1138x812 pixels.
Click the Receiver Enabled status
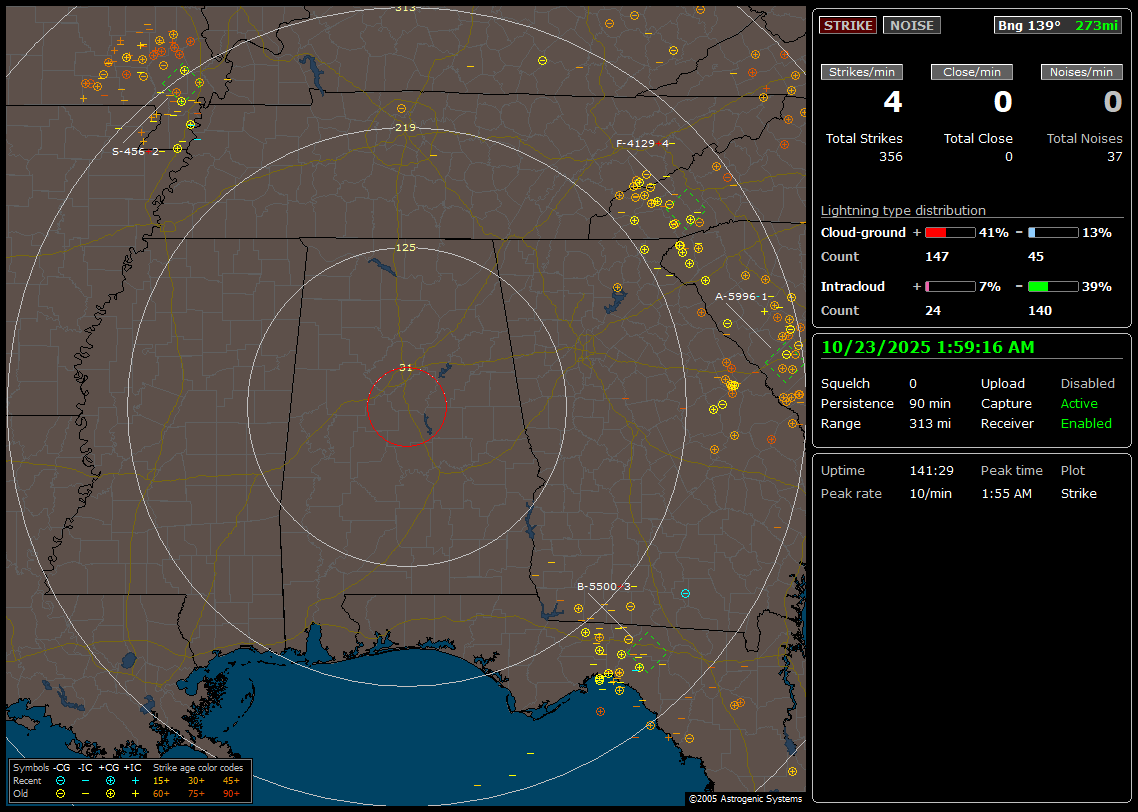click(1086, 423)
